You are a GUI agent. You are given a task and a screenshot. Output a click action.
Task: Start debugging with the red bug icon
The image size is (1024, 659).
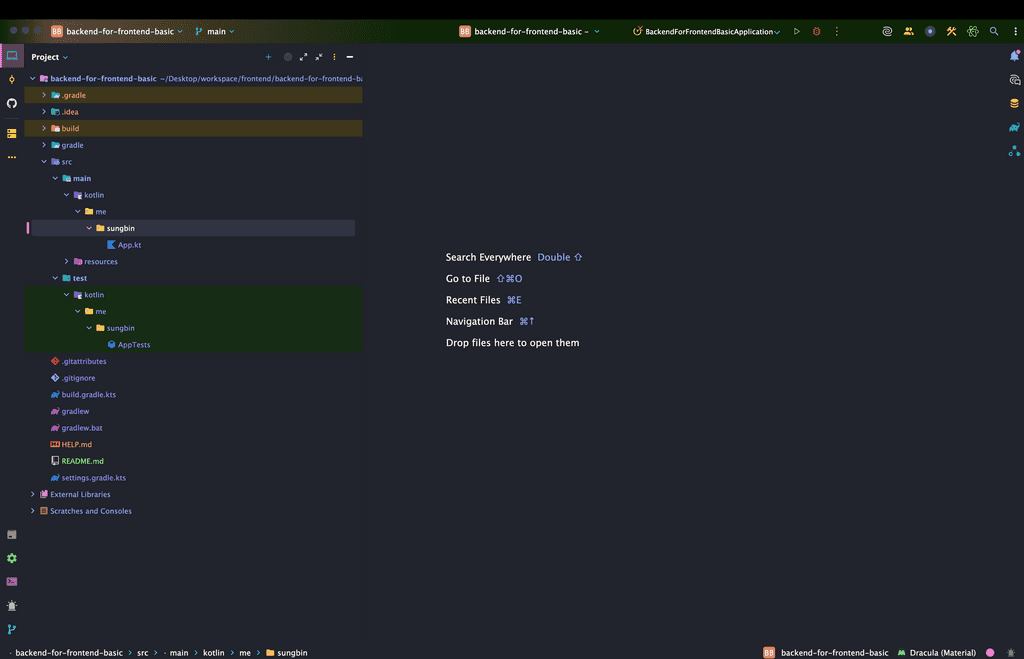[x=816, y=31]
